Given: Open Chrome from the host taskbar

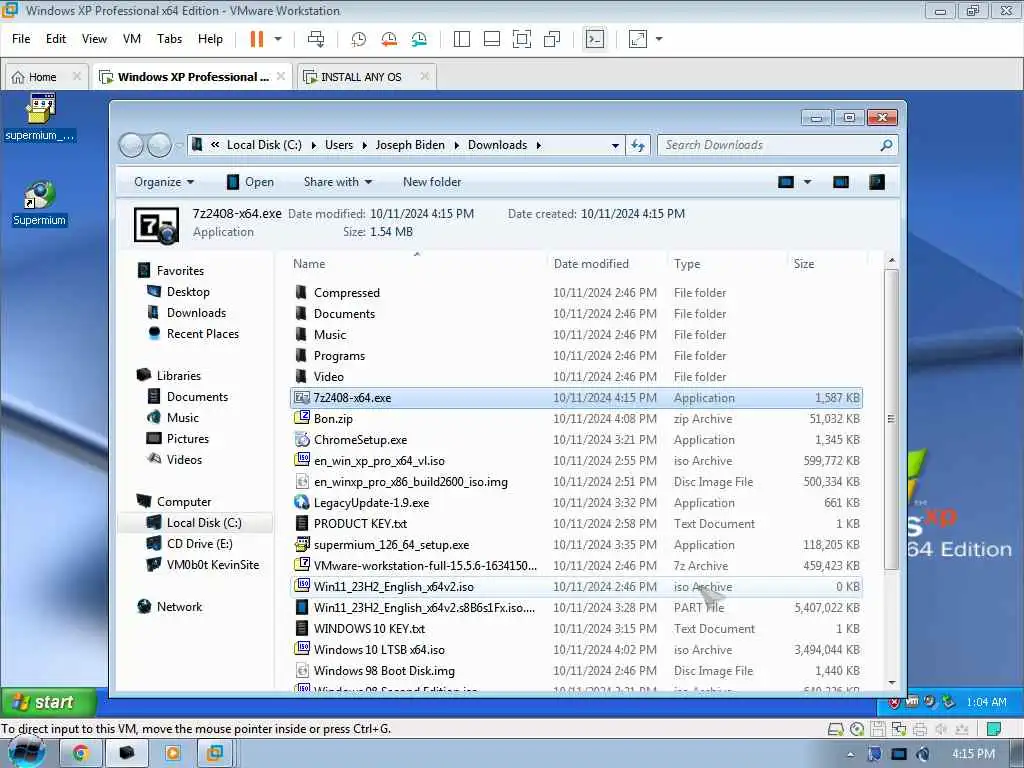Looking at the screenshot, I should pyautogui.click(x=80, y=753).
